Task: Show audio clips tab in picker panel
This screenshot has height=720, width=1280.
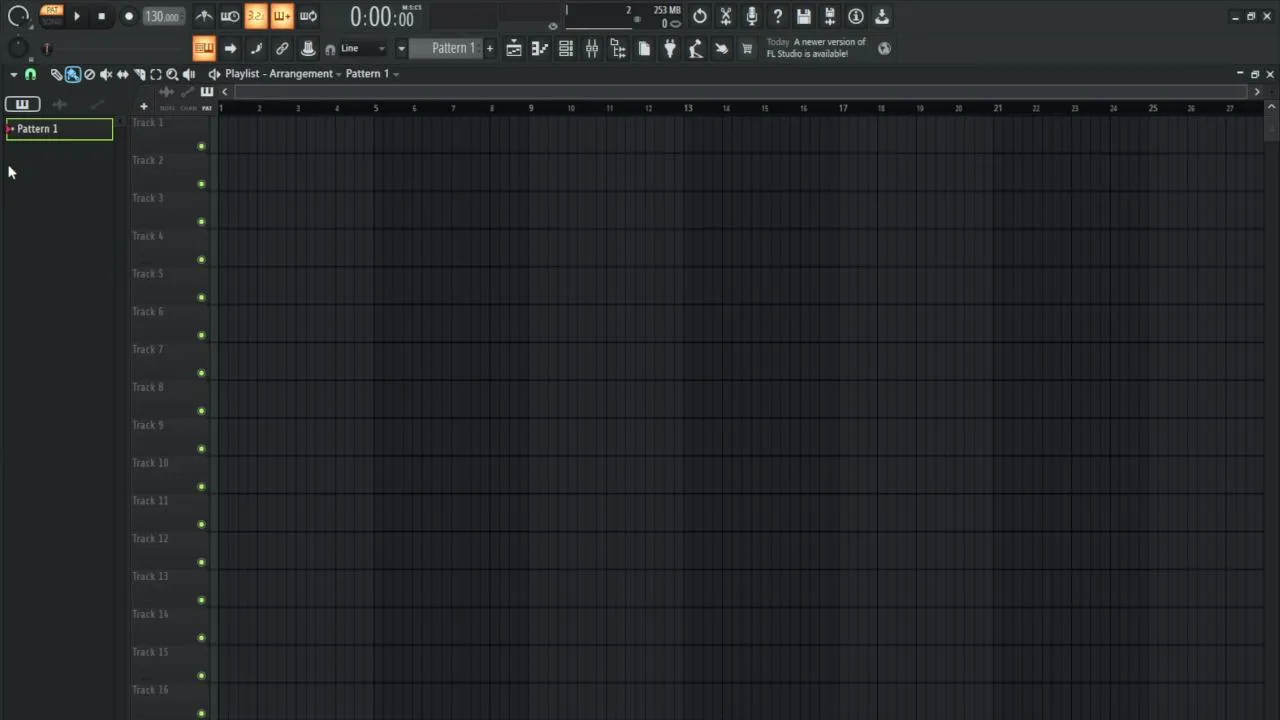Action: point(59,104)
